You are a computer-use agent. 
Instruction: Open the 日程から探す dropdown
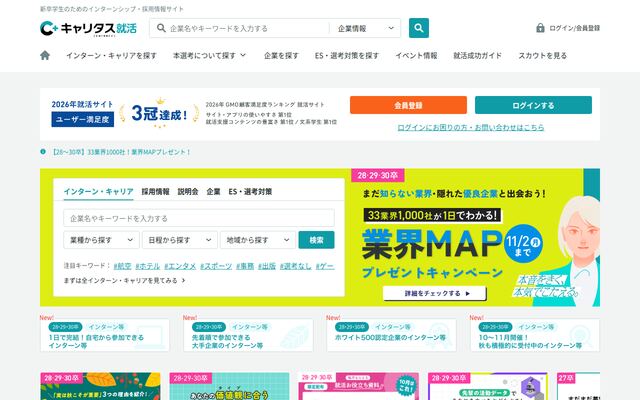click(x=180, y=240)
